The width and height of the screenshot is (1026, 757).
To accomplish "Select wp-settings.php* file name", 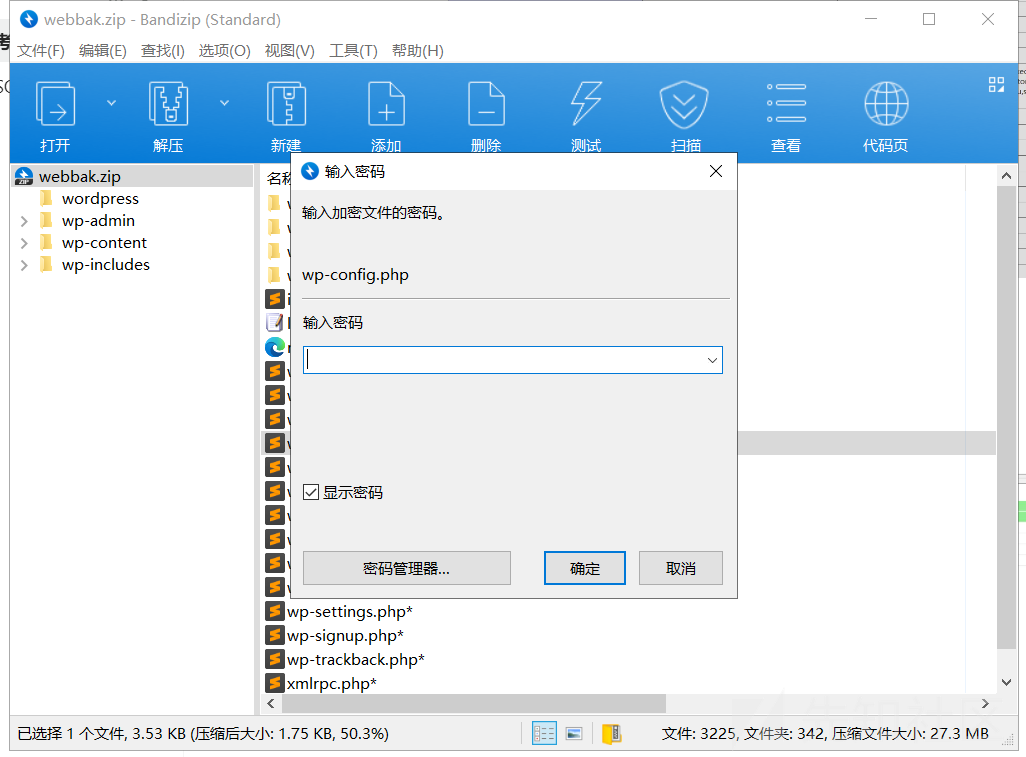I will point(350,612).
